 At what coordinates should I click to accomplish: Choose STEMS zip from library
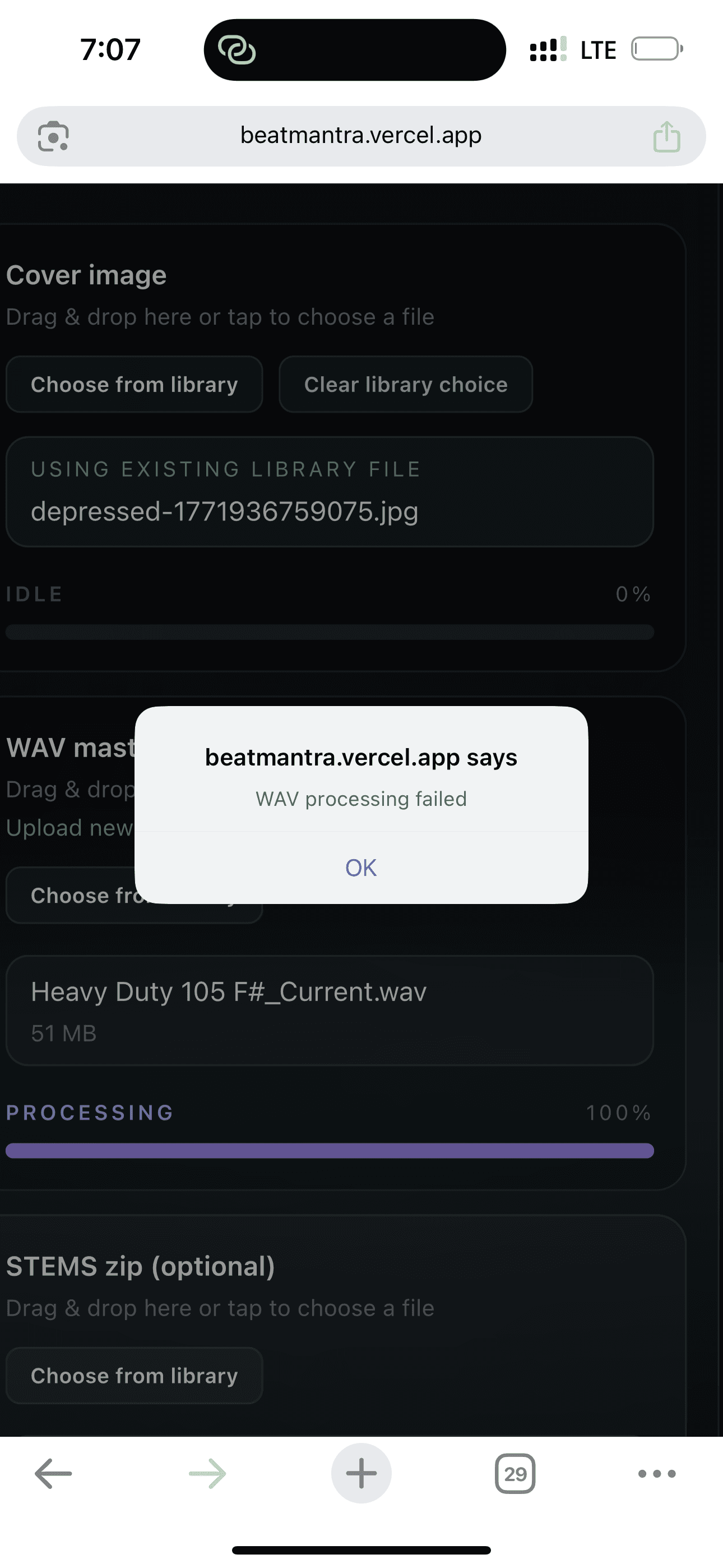[135, 1376]
